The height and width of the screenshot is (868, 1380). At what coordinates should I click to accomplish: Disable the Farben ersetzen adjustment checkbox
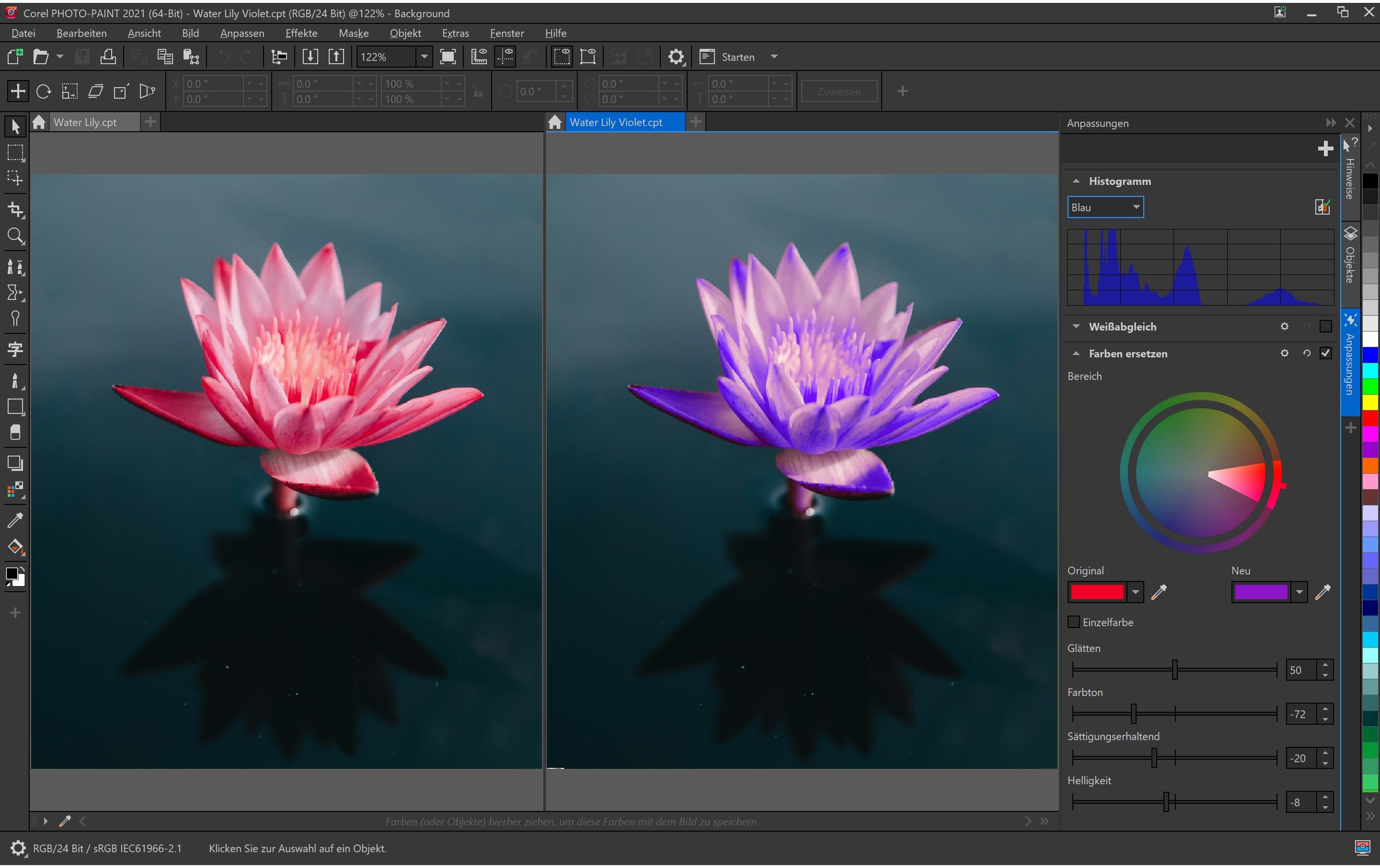pyautogui.click(x=1325, y=354)
